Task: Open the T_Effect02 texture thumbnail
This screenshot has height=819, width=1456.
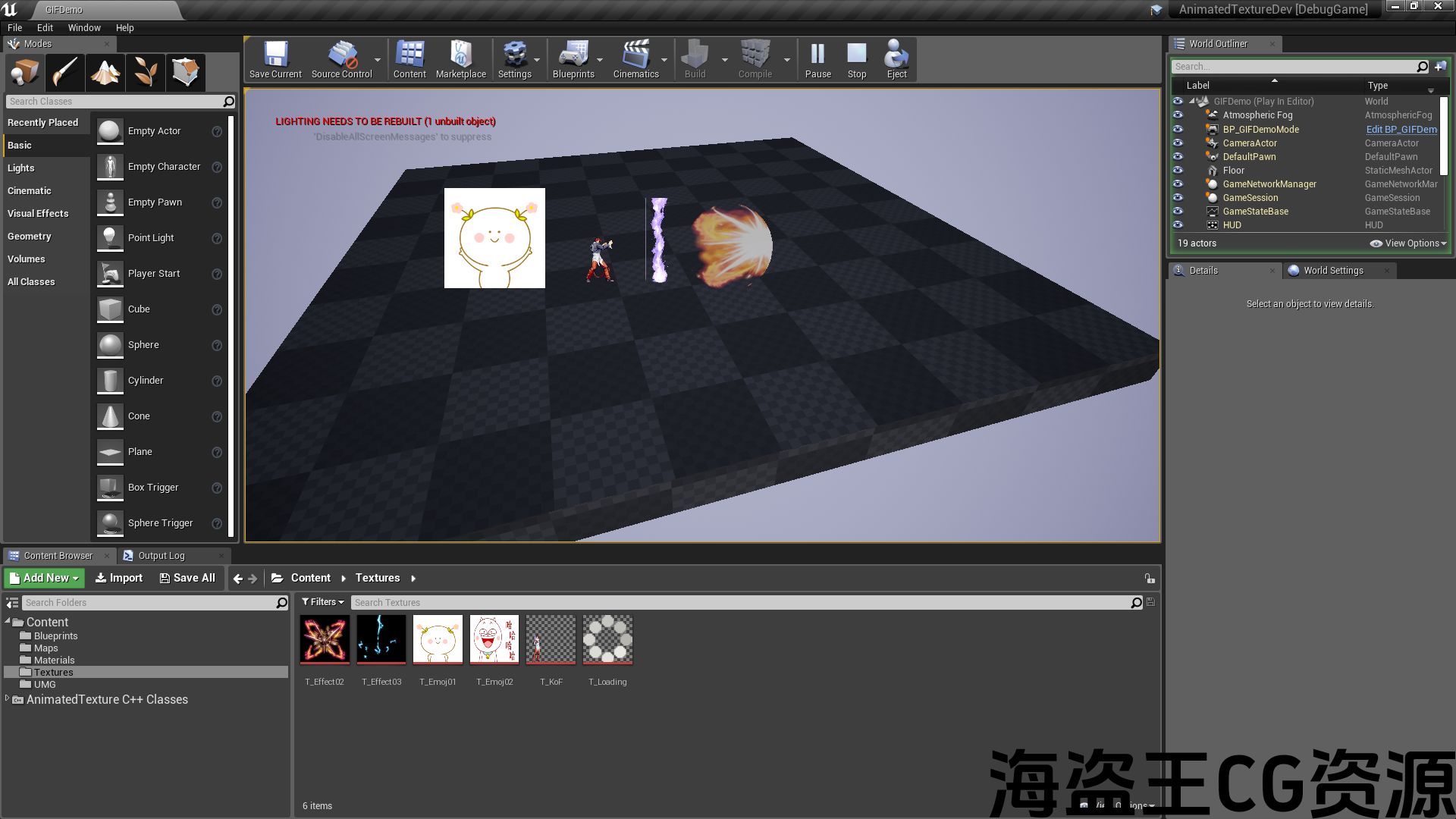Action: coord(325,639)
